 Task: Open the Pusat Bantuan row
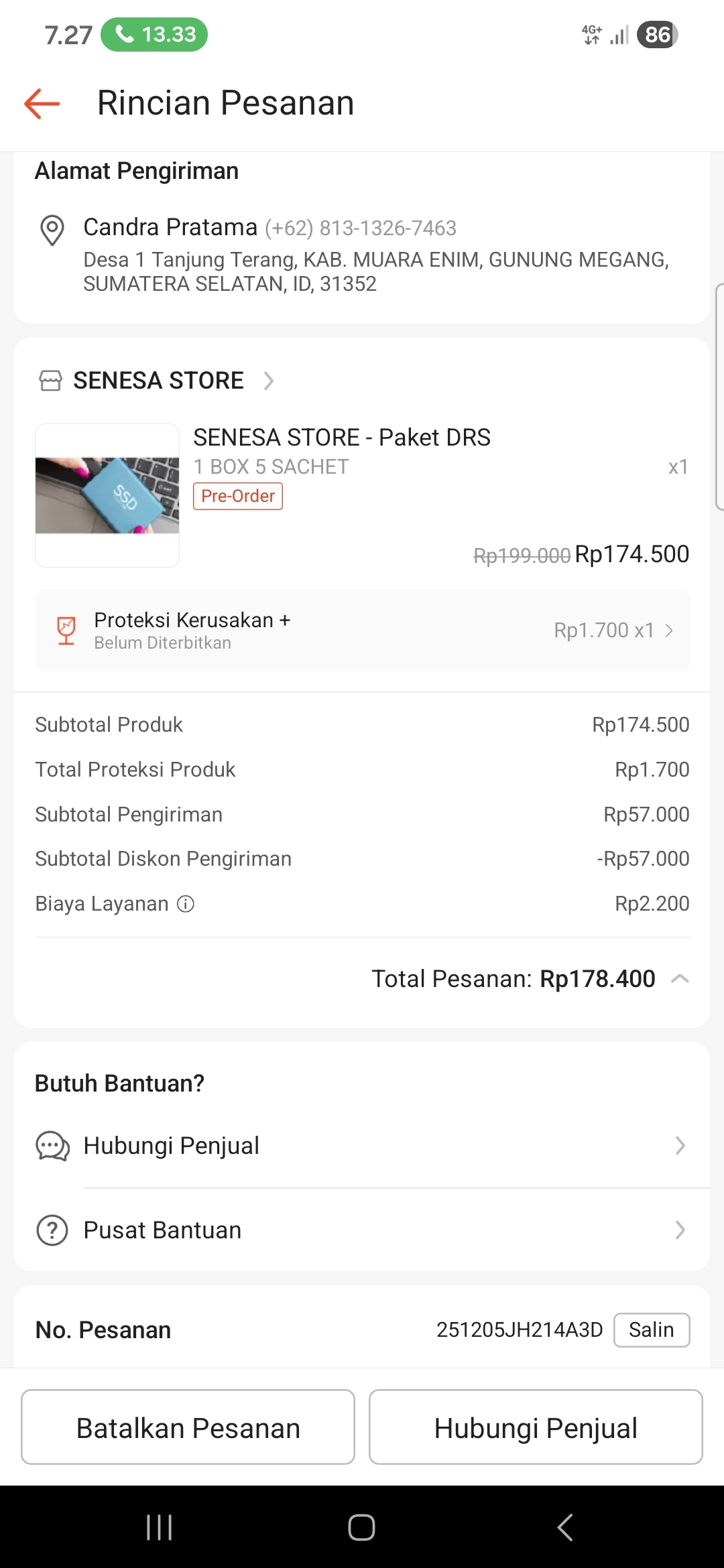(362, 1230)
